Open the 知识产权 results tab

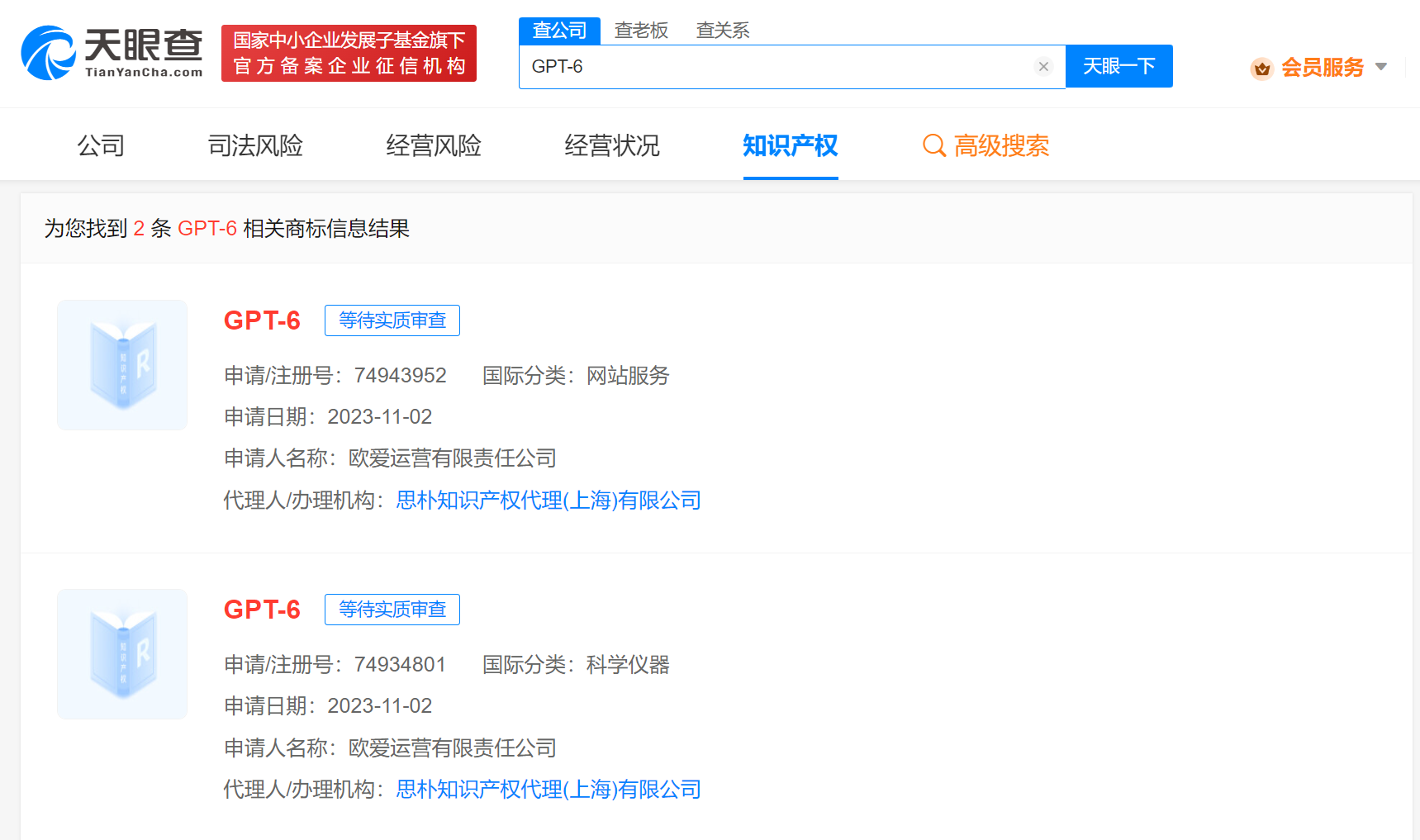[x=791, y=146]
